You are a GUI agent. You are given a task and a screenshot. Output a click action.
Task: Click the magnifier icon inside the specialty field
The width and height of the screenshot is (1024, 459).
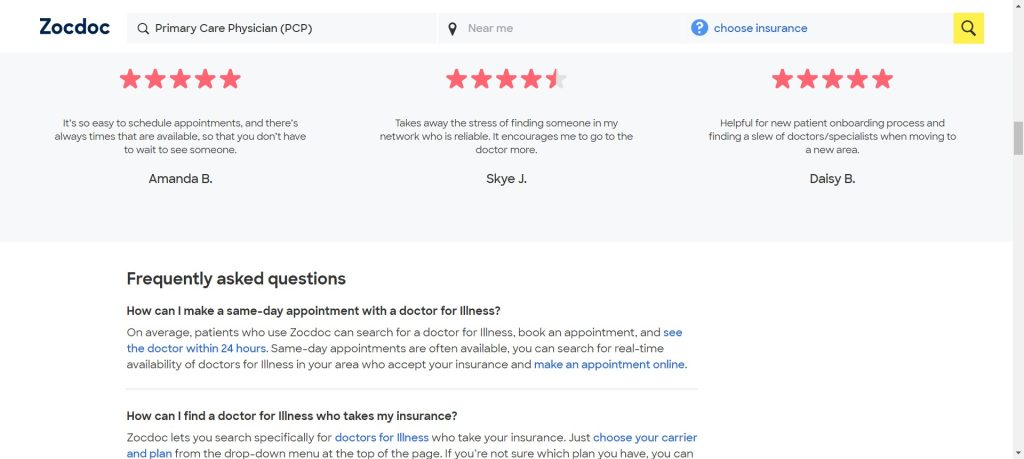(x=143, y=28)
